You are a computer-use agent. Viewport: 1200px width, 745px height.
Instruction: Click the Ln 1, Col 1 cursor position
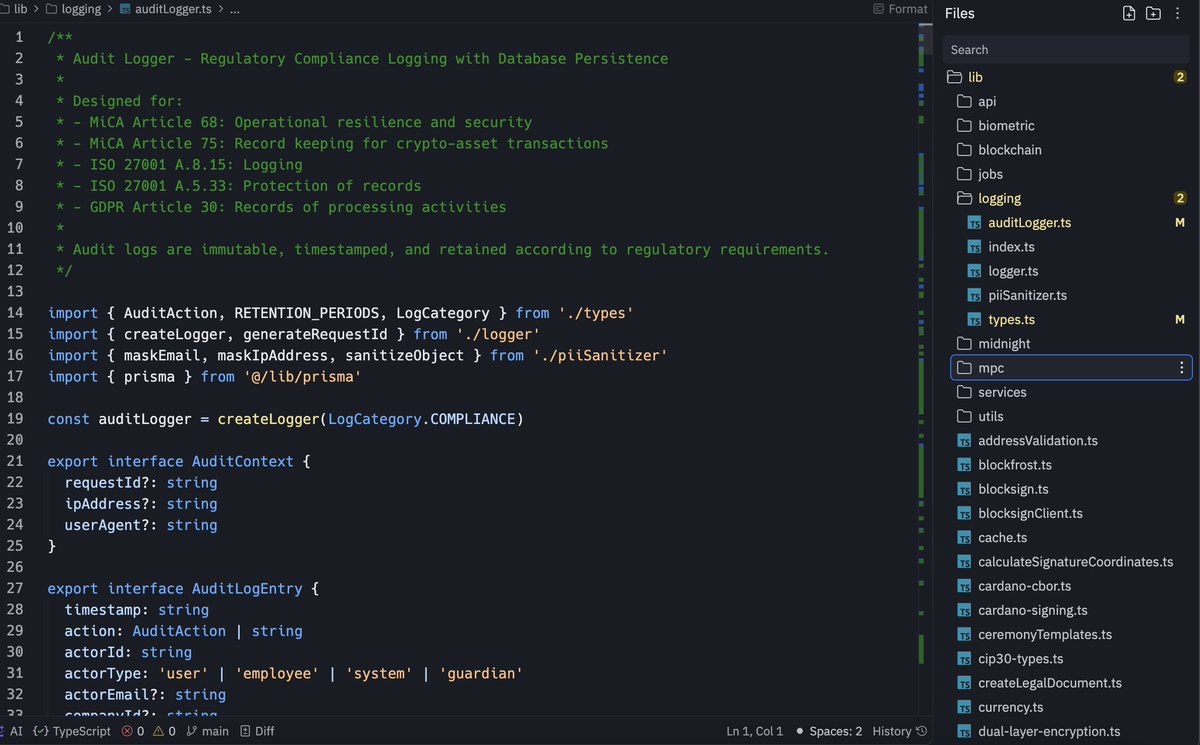click(x=755, y=731)
